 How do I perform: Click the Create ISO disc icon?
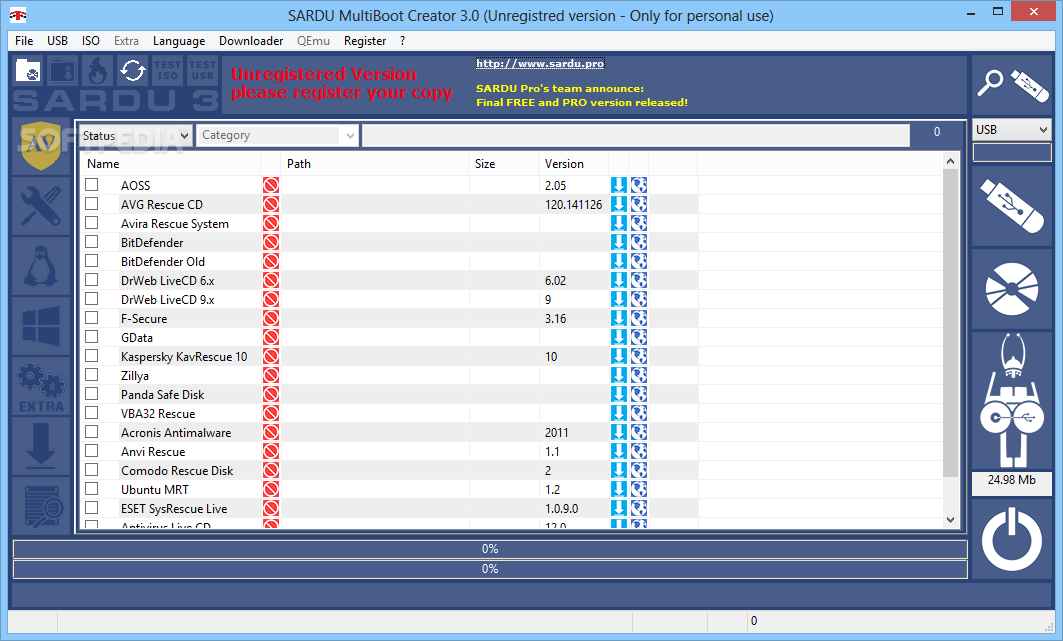pyautogui.click(x=1011, y=289)
